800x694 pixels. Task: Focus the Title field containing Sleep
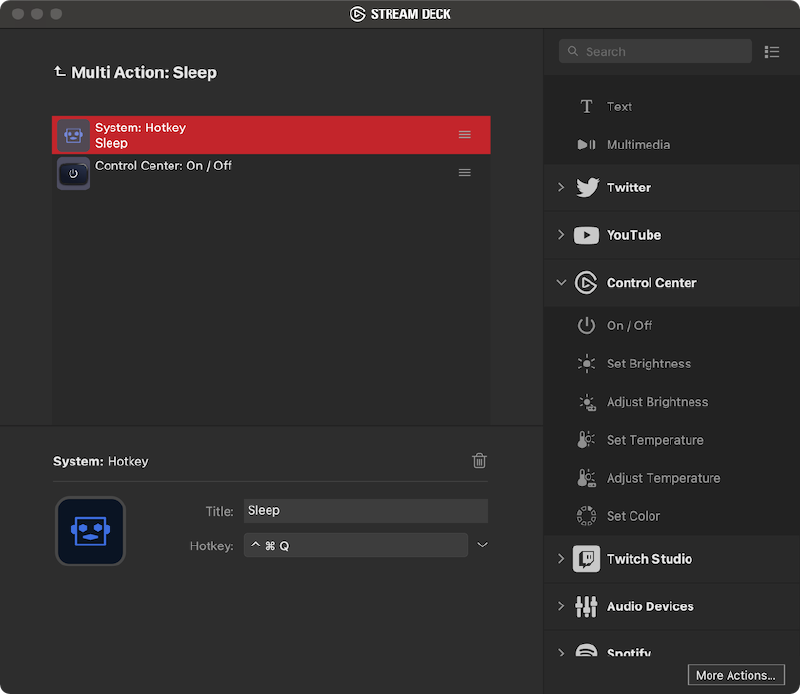(366, 511)
